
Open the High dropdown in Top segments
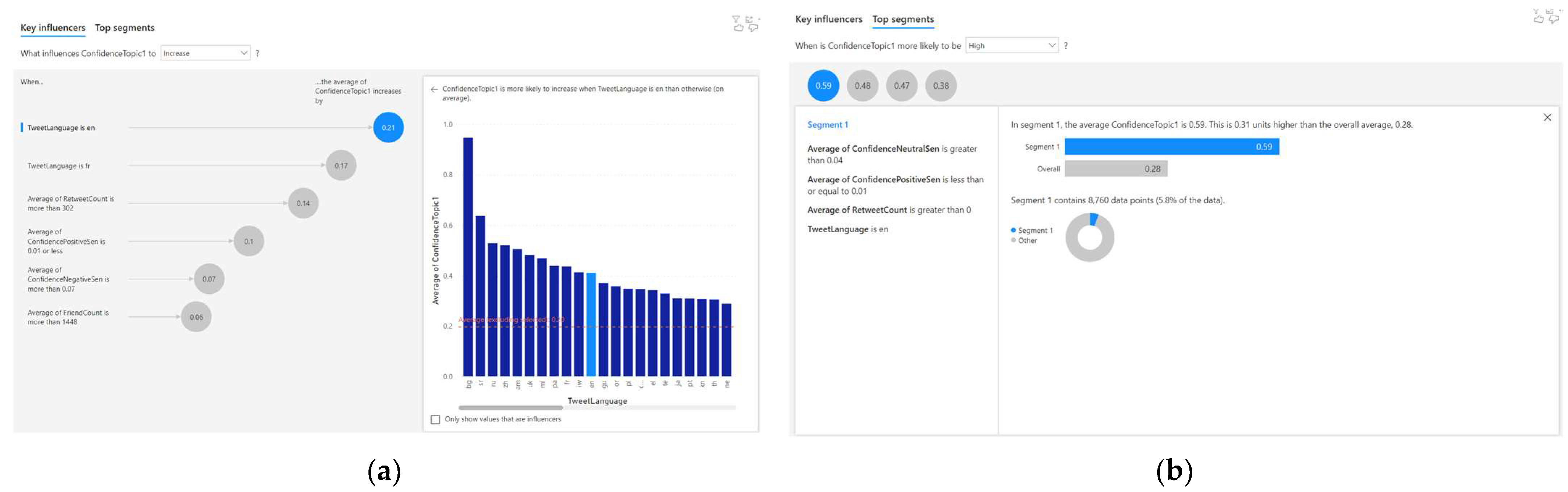(x=1012, y=46)
